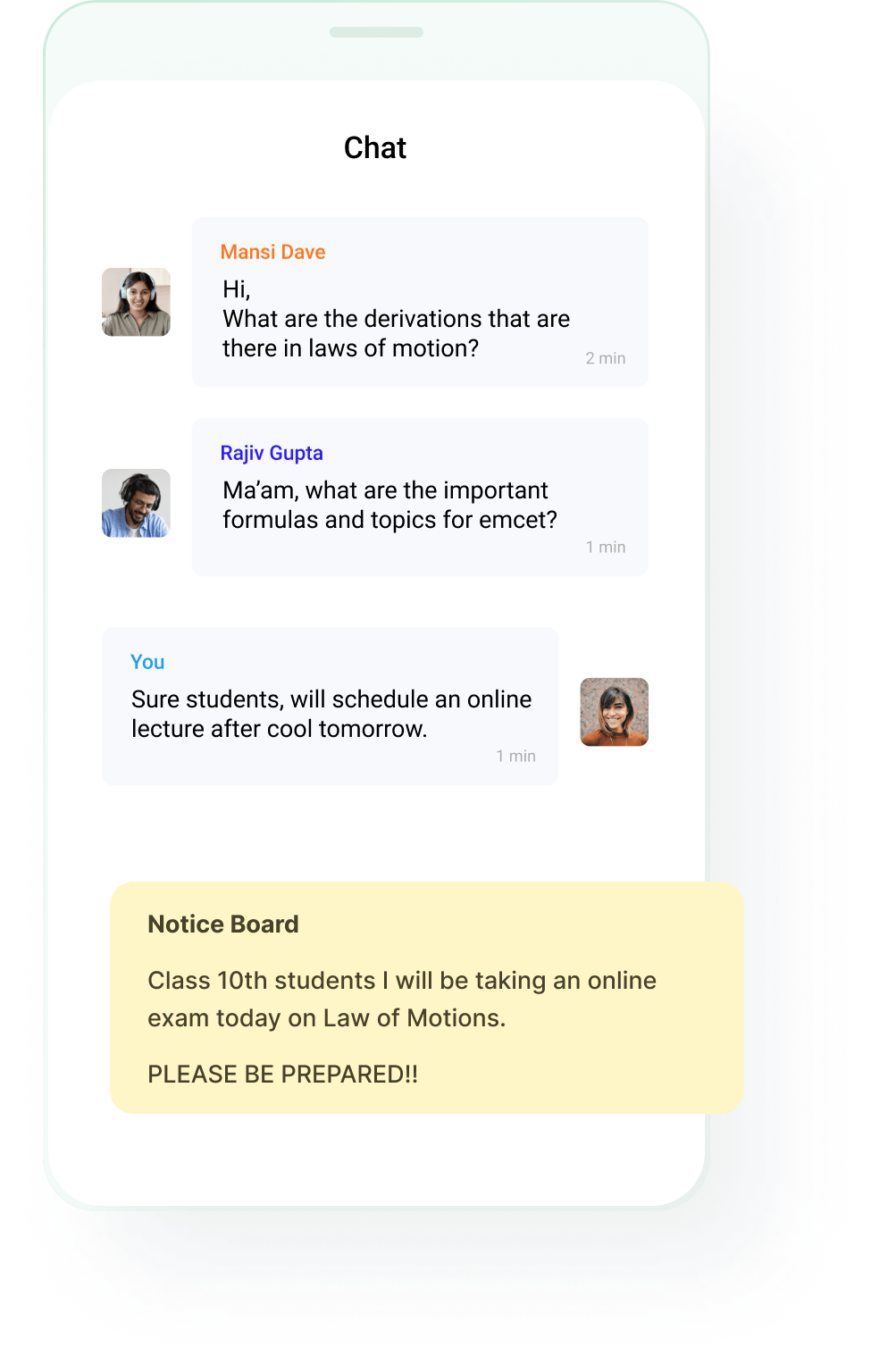The width and height of the screenshot is (871, 1372).
Task: Select the PLEASE BE PREPARED!! line
Action: tap(282, 1074)
